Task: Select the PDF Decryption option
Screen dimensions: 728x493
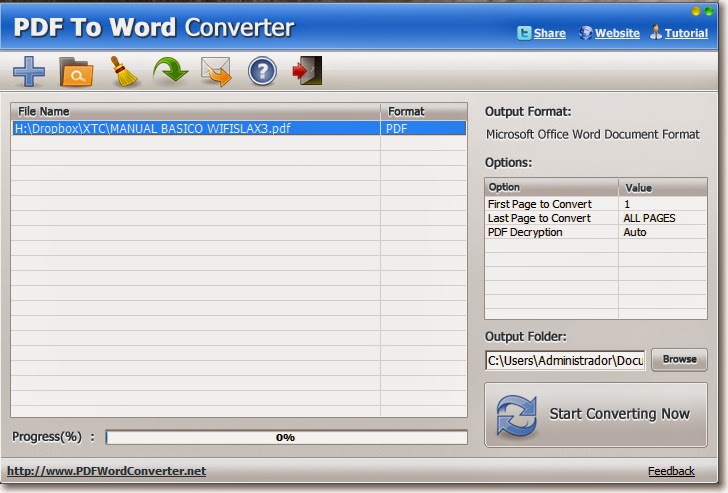Action: 525,232
